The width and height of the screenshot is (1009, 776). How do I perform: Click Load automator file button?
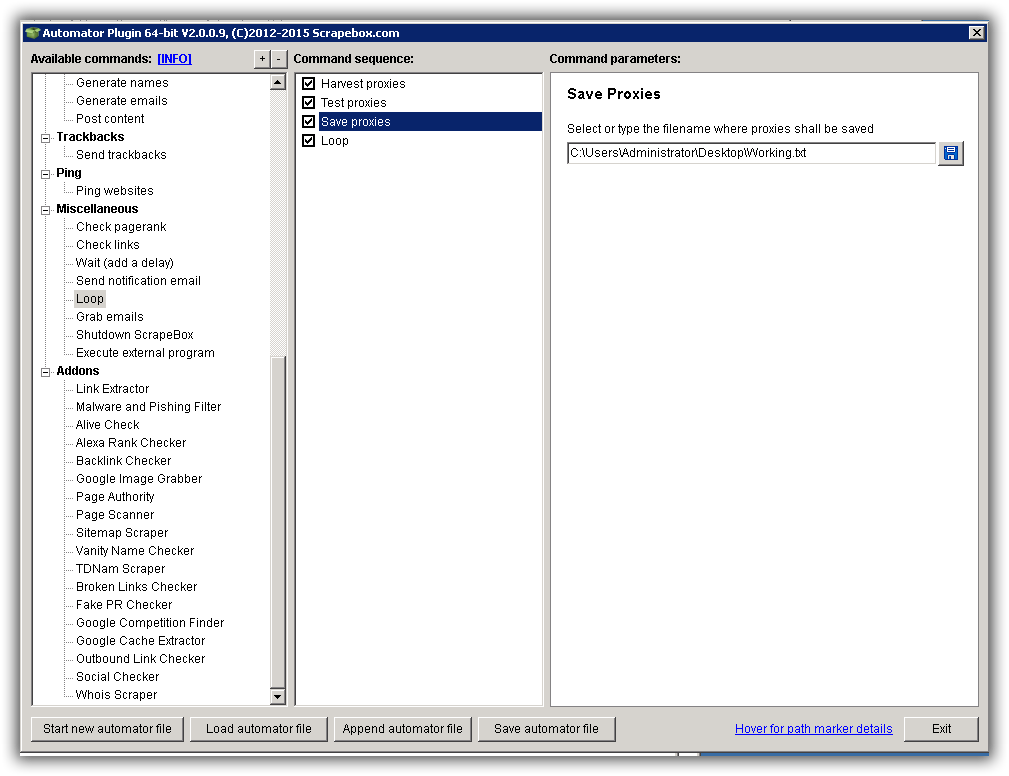pyautogui.click(x=259, y=729)
